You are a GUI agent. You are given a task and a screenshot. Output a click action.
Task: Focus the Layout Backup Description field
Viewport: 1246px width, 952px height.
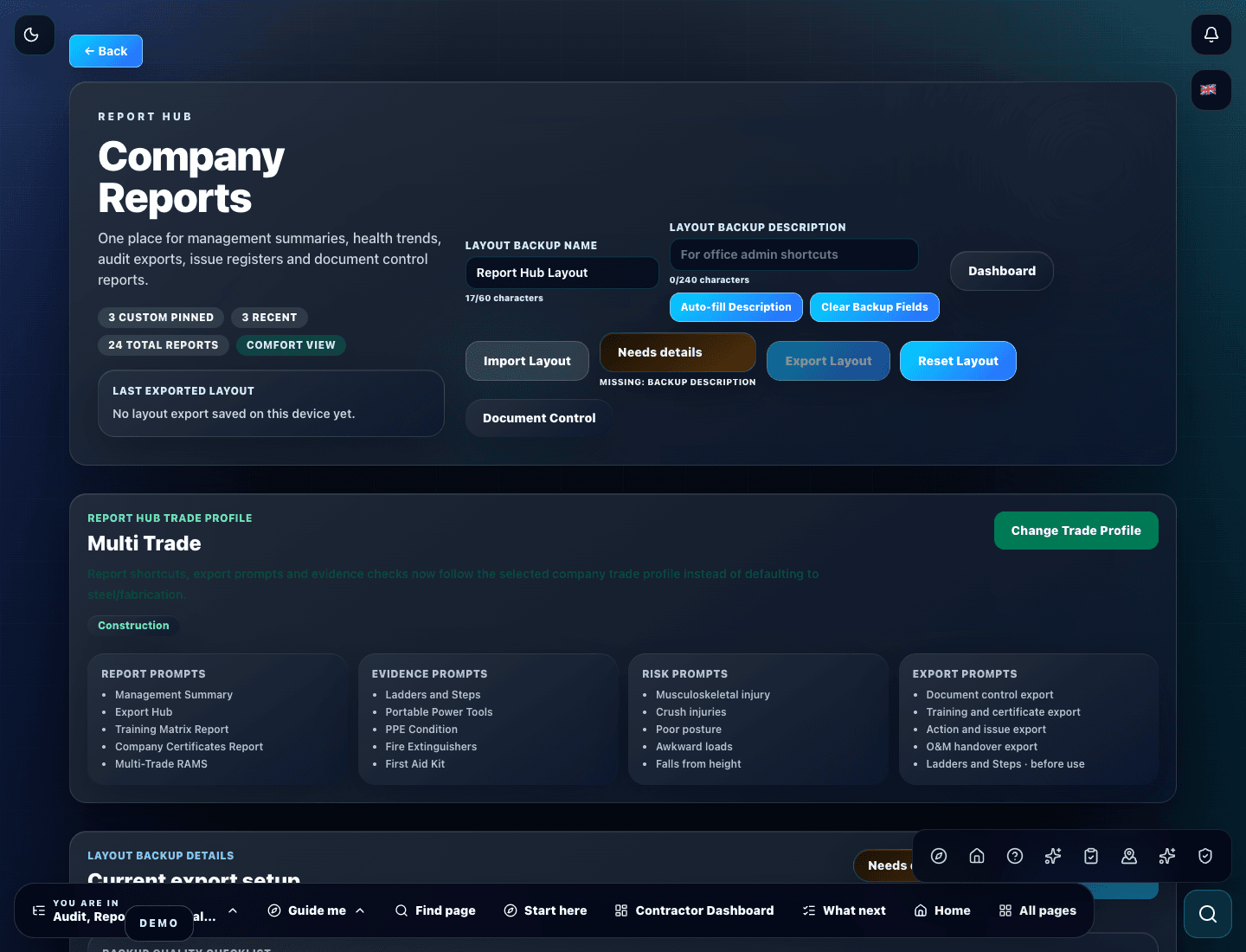click(x=793, y=254)
